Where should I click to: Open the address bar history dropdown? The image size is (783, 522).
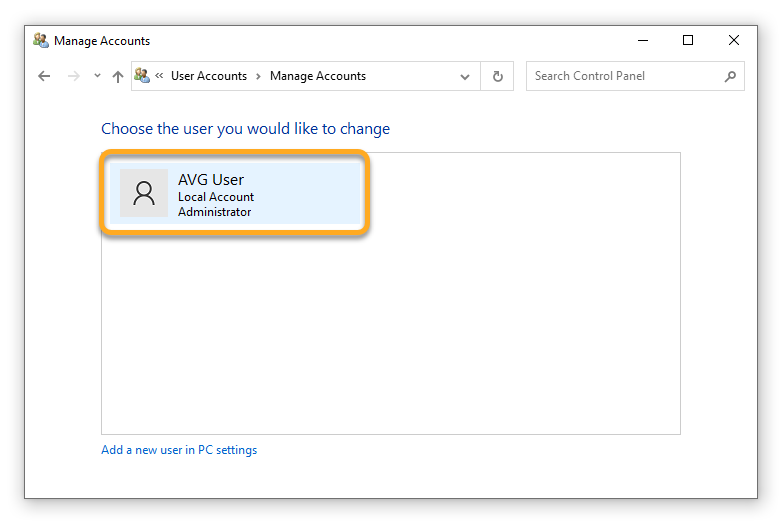tap(465, 76)
